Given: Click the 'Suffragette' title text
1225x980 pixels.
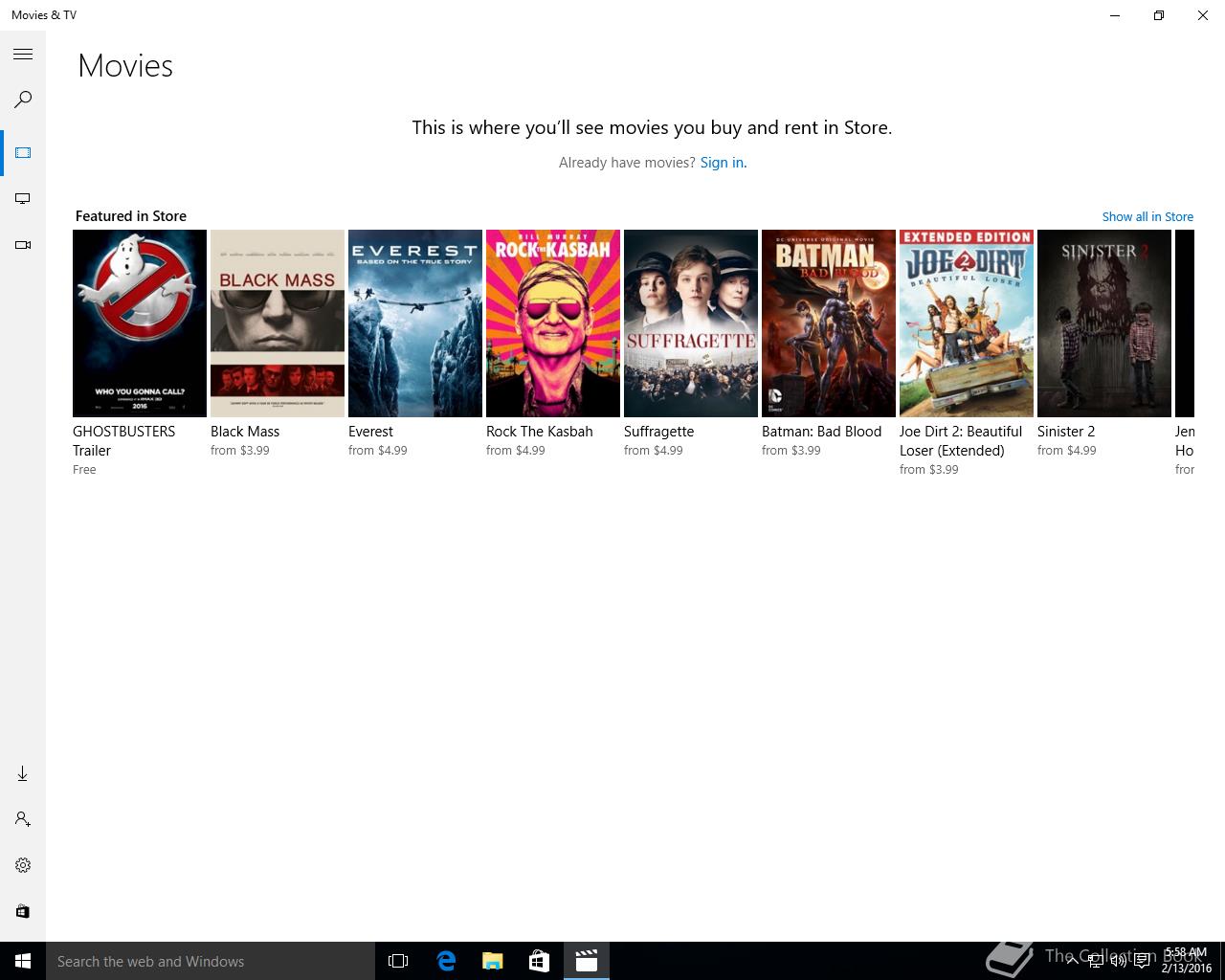Looking at the screenshot, I should pyautogui.click(x=659, y=432).
